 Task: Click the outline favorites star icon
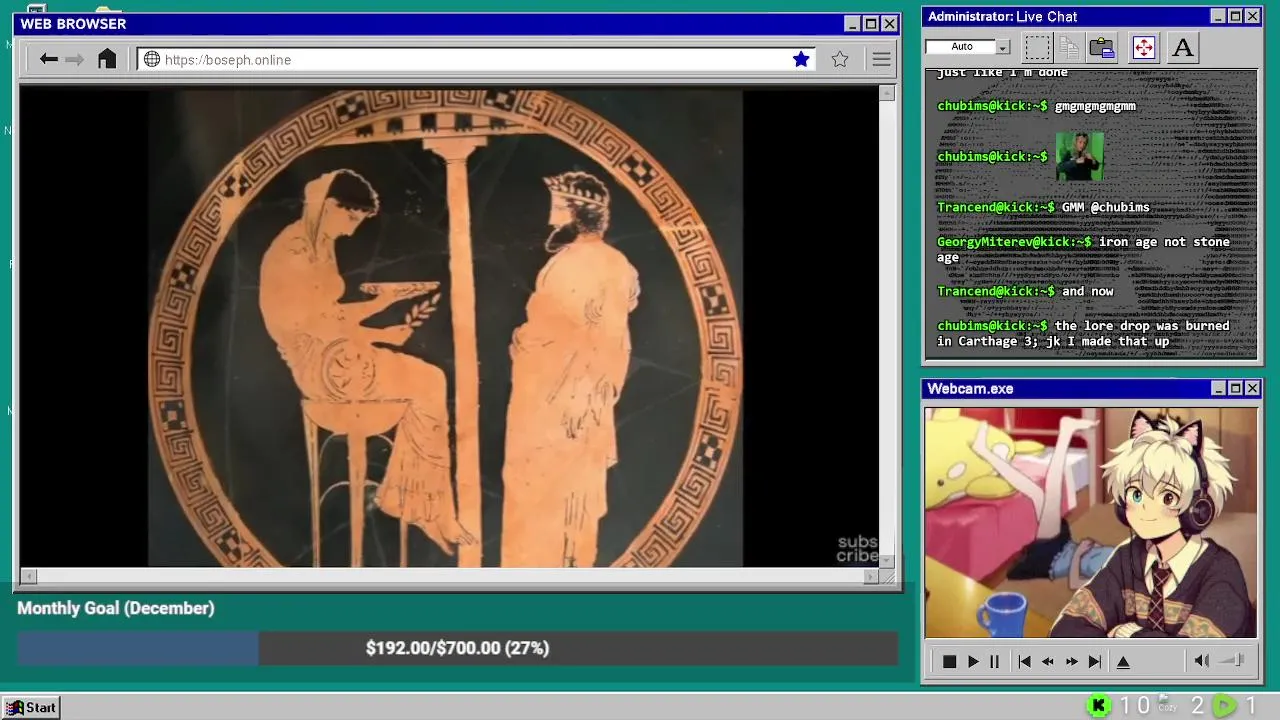(840, 59)
